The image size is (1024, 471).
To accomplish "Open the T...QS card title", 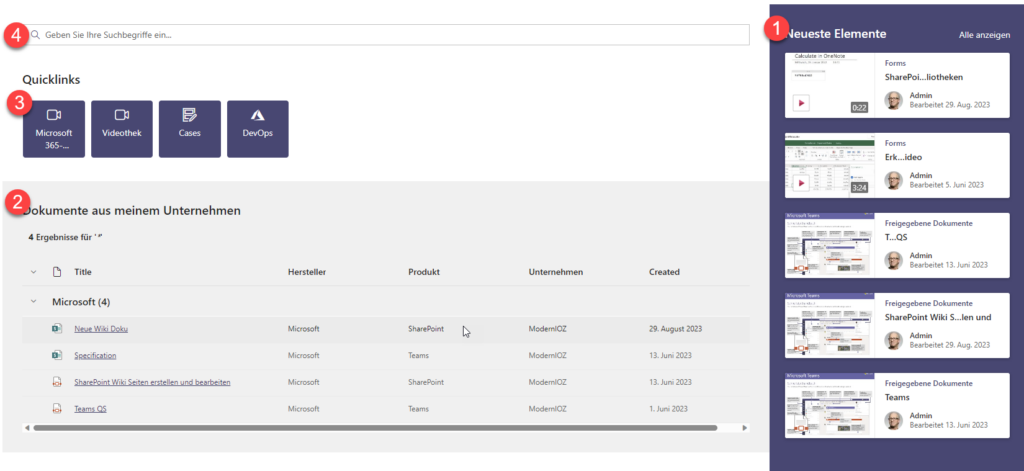I will 896,237.
